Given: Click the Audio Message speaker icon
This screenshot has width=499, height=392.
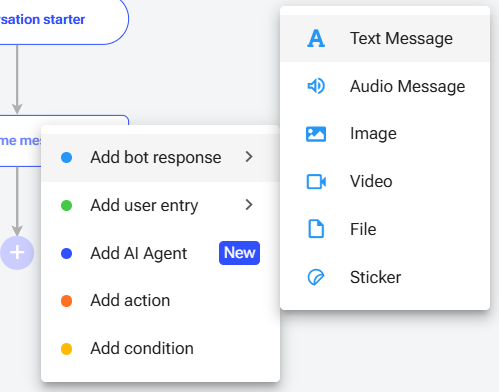Looking at the screenshot, I should 316,86.
